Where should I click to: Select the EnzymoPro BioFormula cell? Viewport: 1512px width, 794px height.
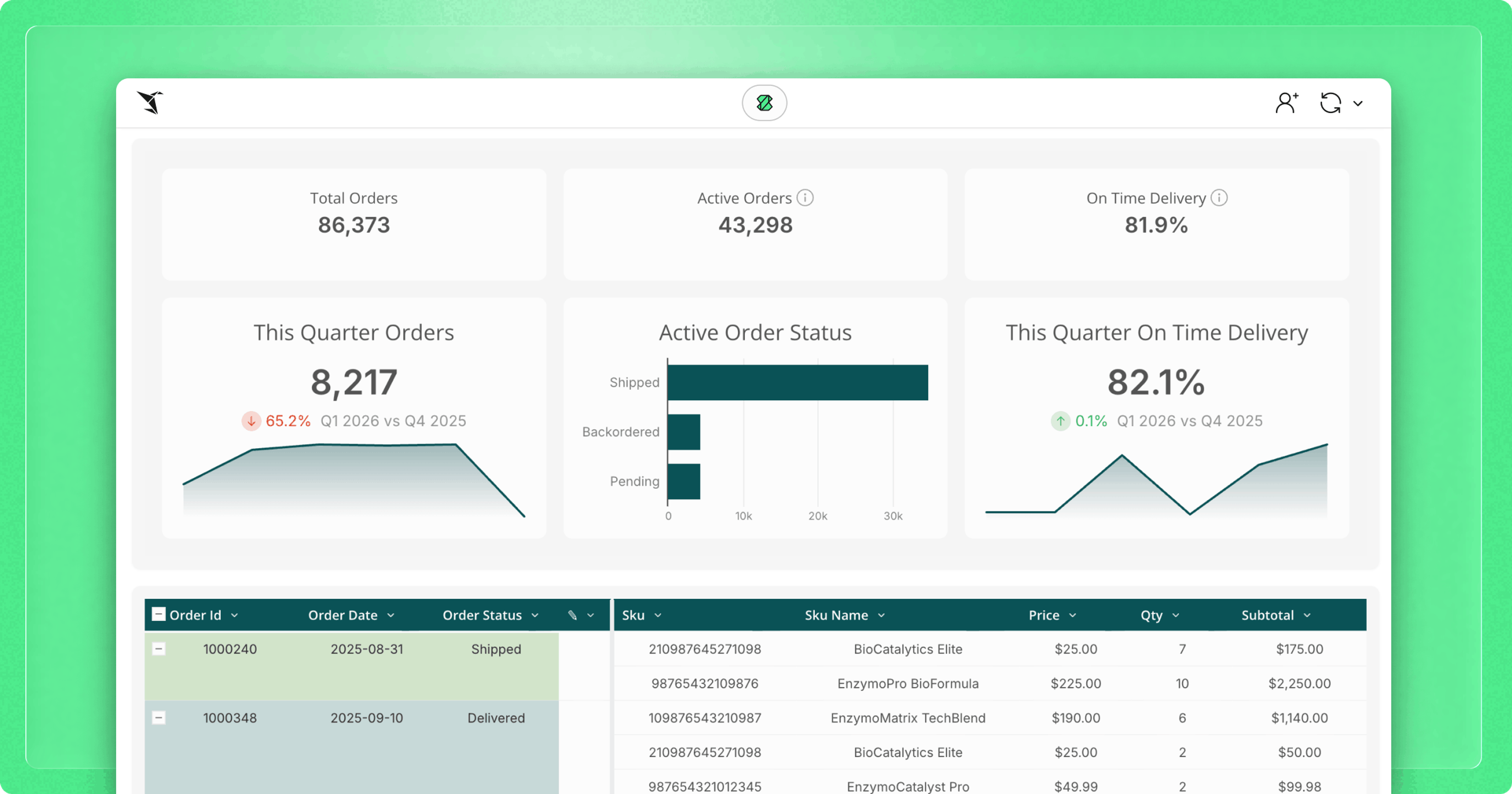click(908, 684)
